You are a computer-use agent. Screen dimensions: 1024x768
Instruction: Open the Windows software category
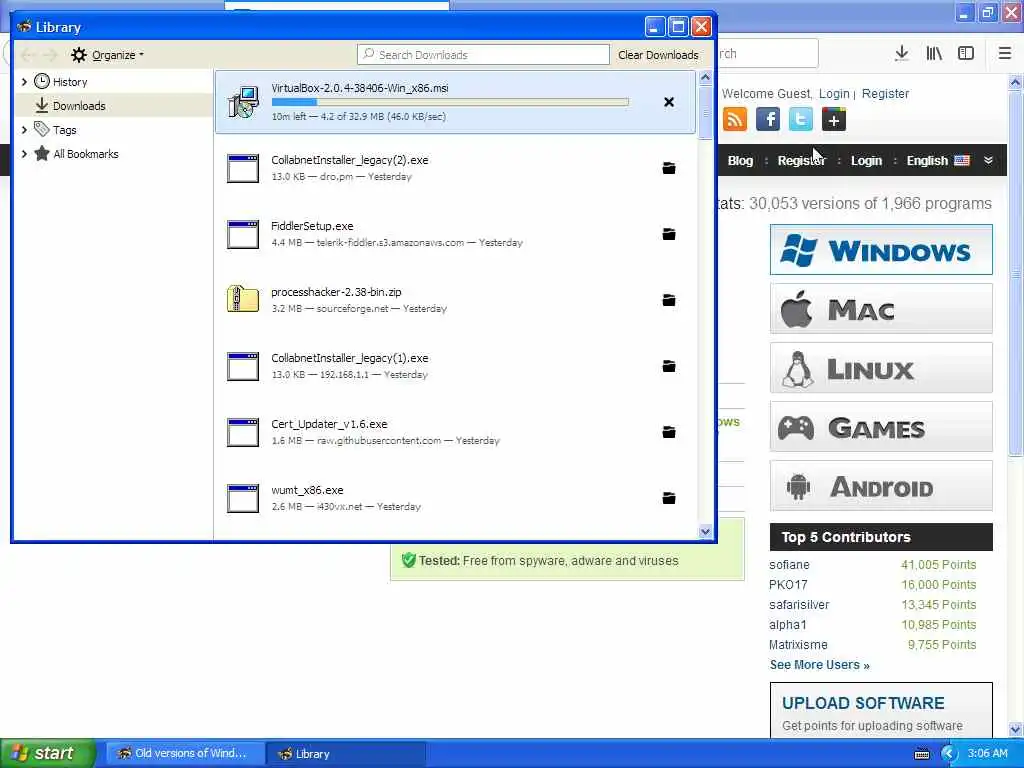click(x=881, y=249)
